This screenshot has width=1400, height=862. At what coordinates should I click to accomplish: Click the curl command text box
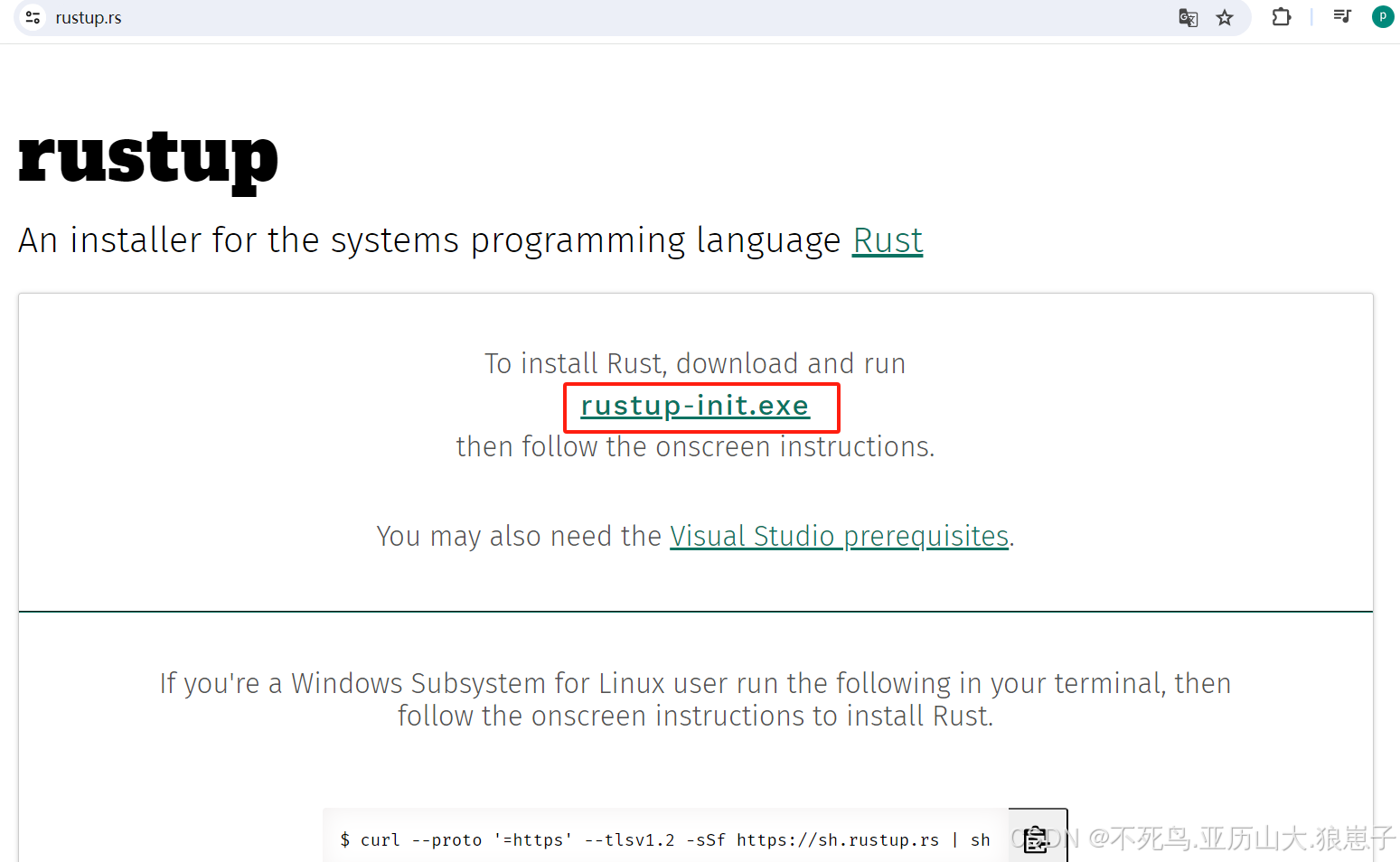pyautogui.click(x=665, y=837)
